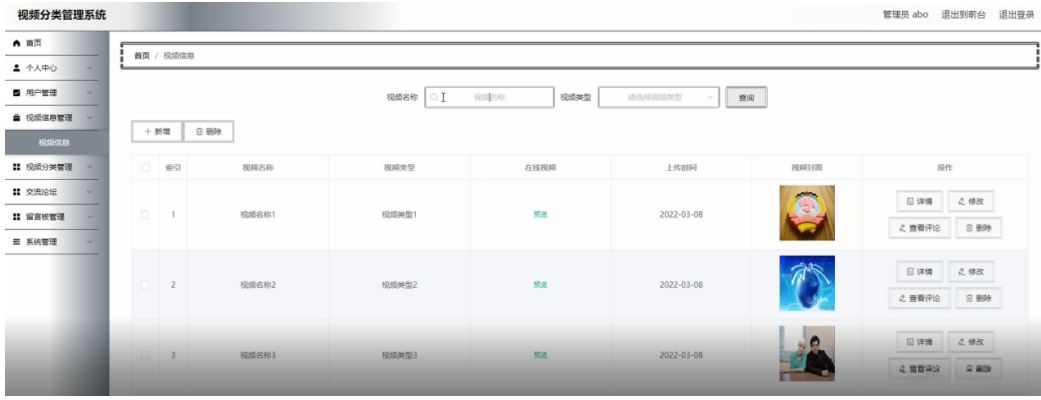Click the 视频类型3 cell
The width and height of the screenshot is (1041, 400).
[x=399, y=355]
